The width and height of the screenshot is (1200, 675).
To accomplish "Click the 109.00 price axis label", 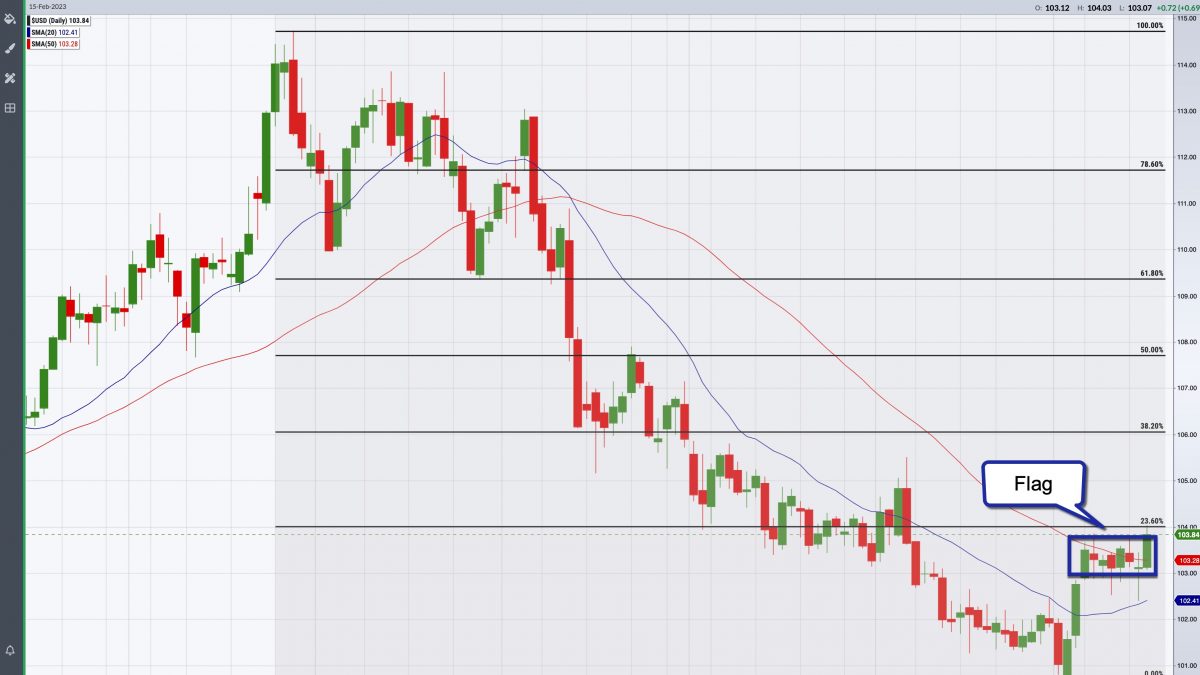I will pyautogui.click(x=1188, y=296).
